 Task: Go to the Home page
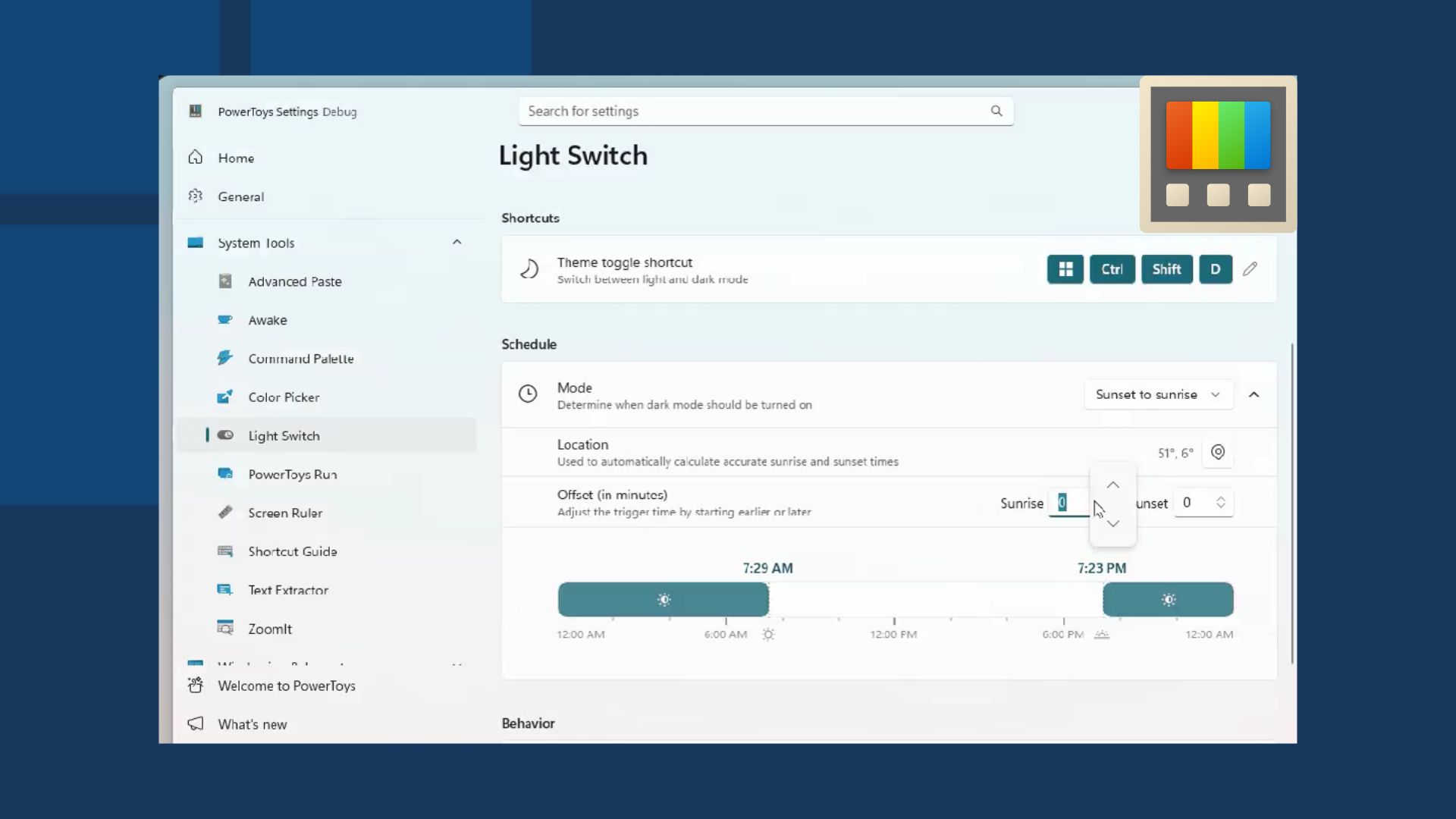236,158
